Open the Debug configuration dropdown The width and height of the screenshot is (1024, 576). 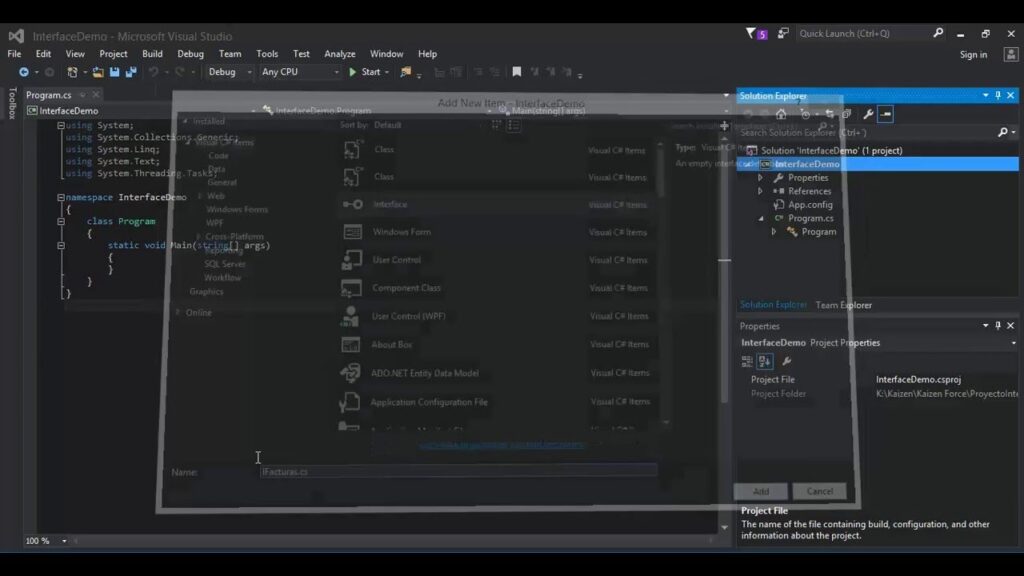tap(249, 72)
